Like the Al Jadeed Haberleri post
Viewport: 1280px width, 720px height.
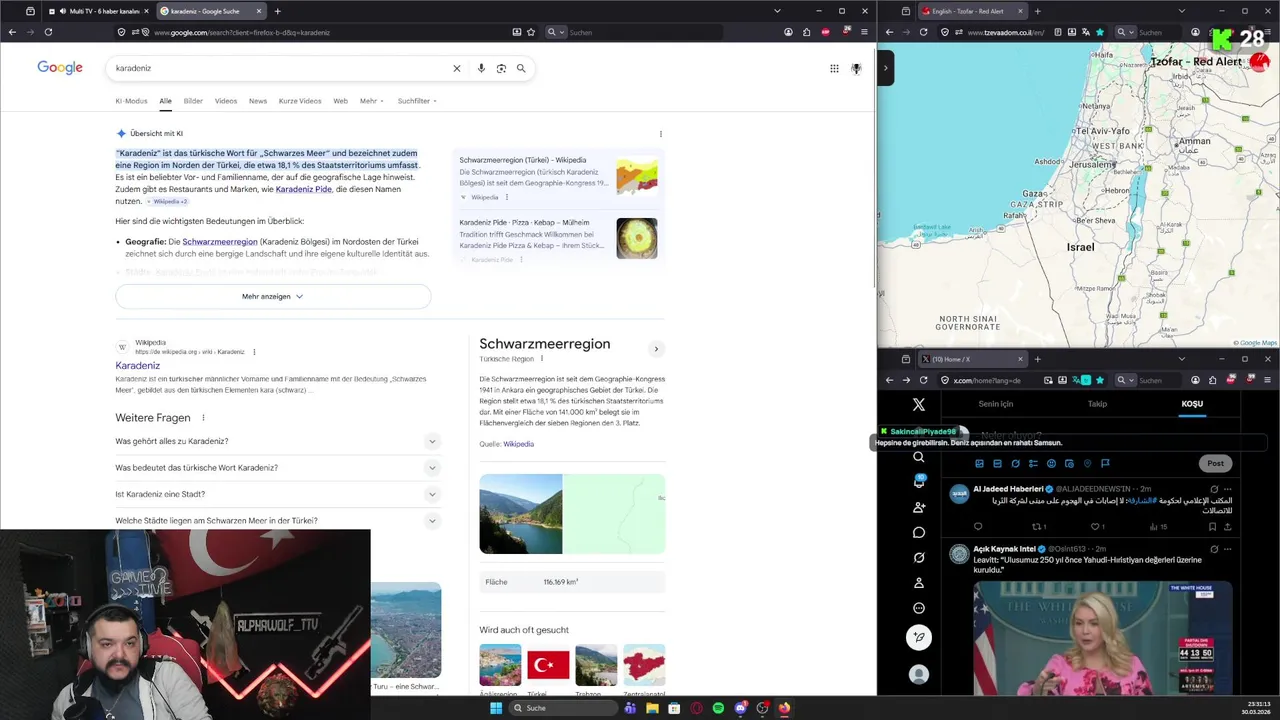[x=1096, y=526]
